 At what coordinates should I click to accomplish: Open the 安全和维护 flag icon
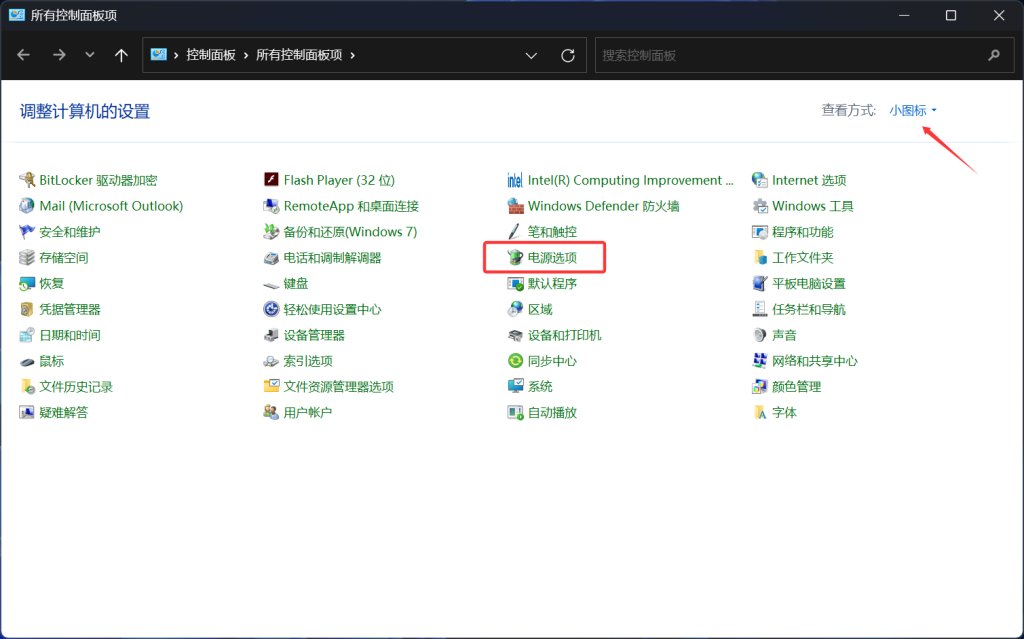pos(27,231)
